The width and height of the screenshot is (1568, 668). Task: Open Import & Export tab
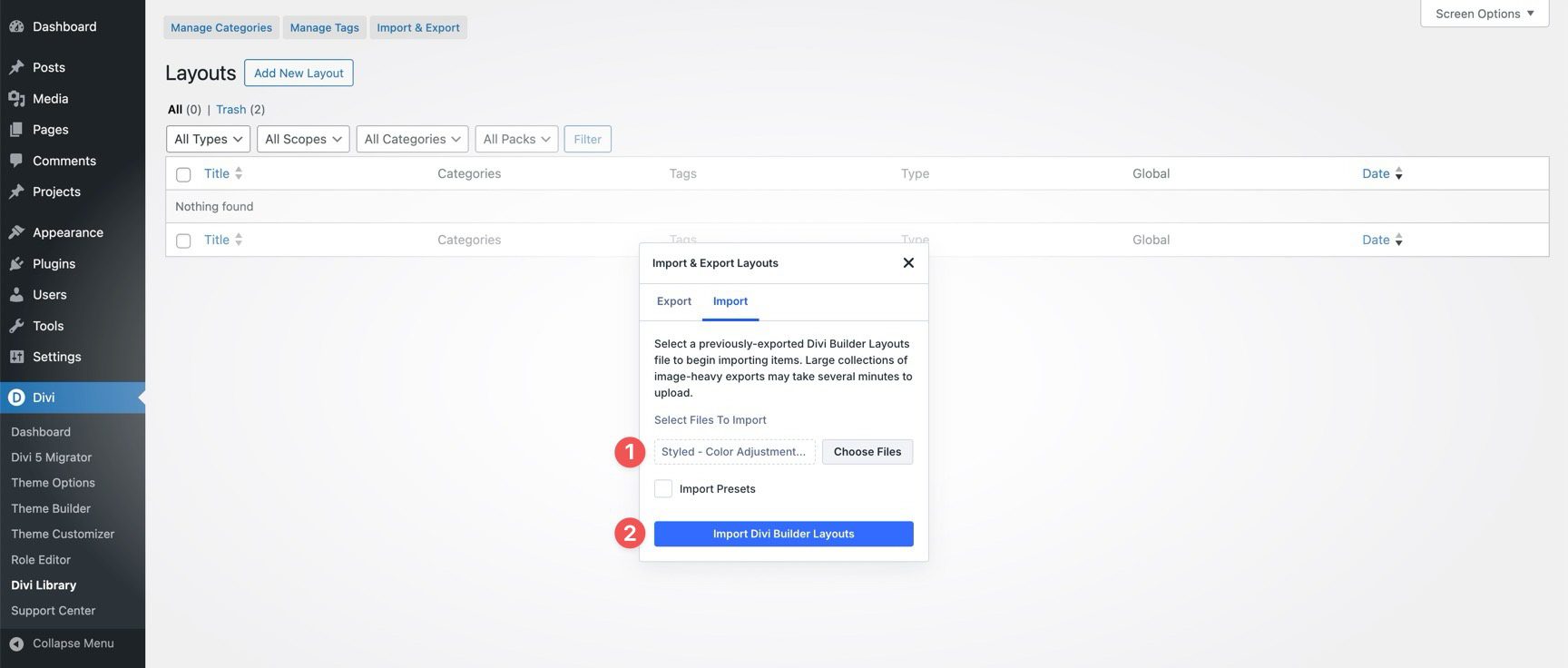click(418, 27)
